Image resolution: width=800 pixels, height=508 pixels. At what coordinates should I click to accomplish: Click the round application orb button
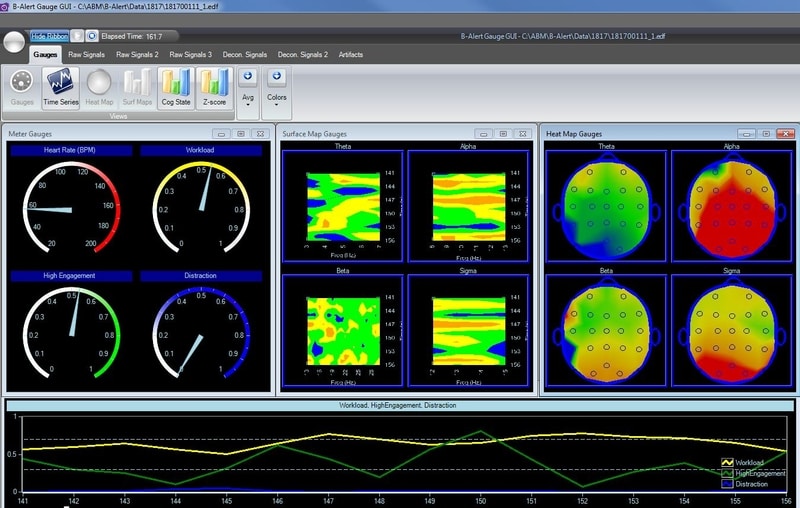coord(15,42)
